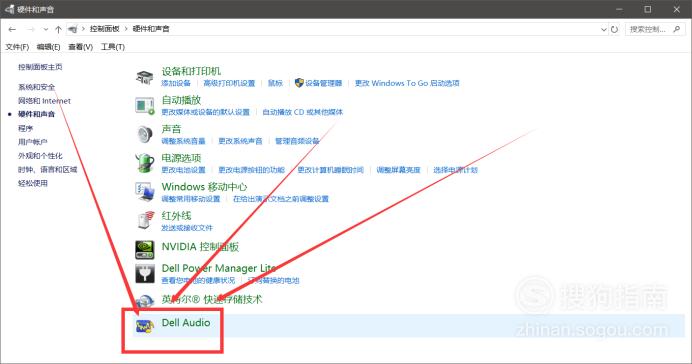
Task: Expand the breadcrumb arrow after 控制面板
Action: pyautogui.click(x=126, y=29)
